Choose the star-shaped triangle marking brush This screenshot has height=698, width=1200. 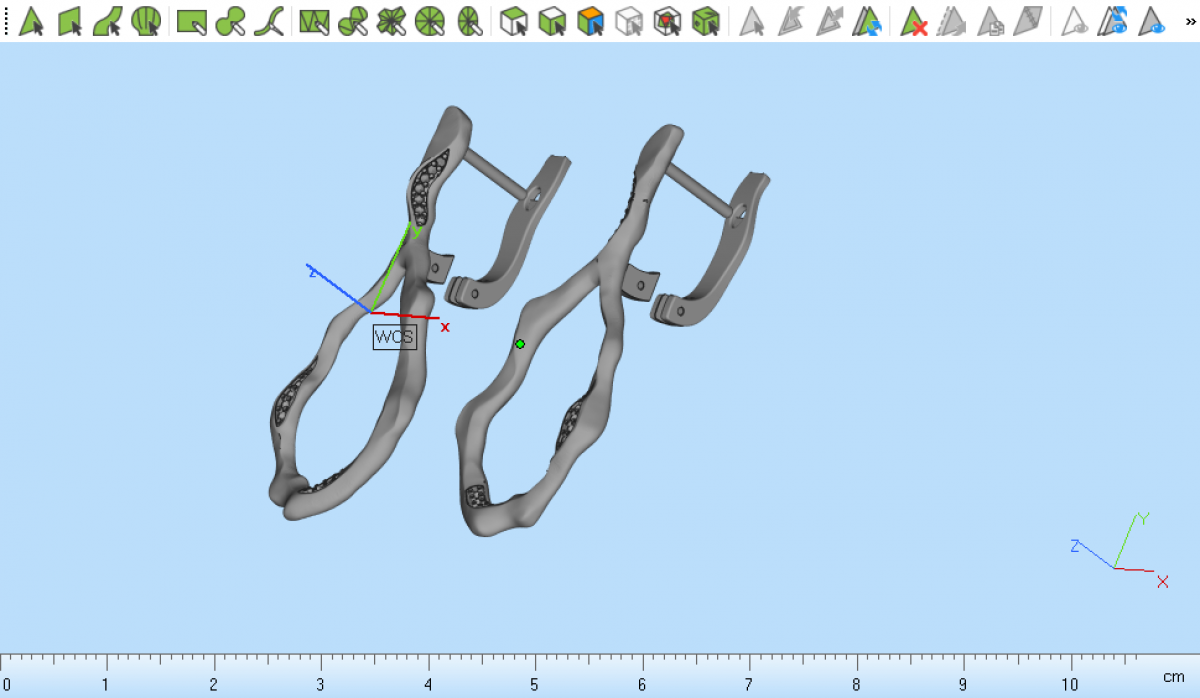coord(391,21)
